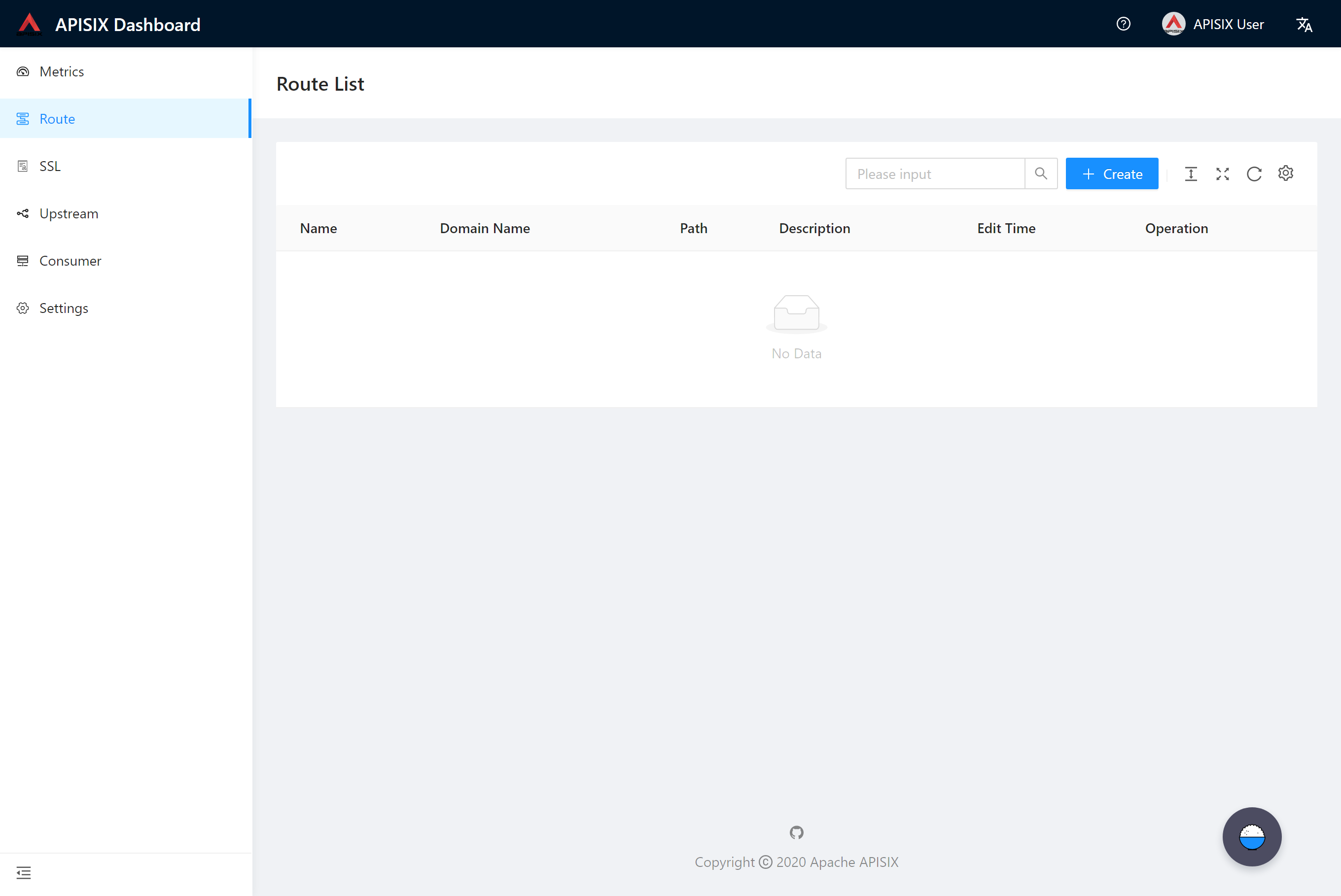Open Settings in the sidebar
This screenshot has width=1341, height=896.
tap(64, 309)
